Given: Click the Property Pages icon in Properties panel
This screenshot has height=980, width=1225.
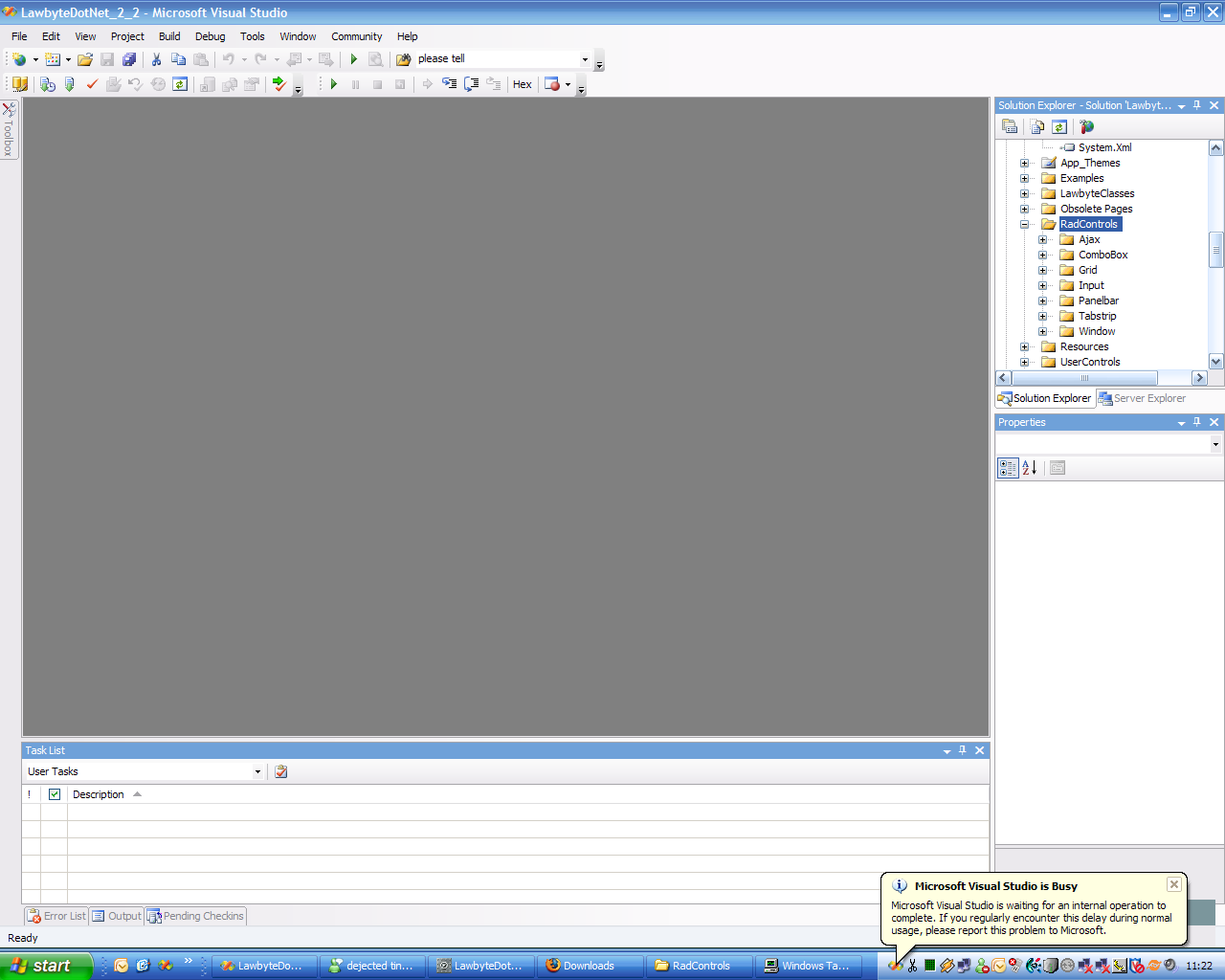Looking at the screenshot, I should pos(1058,468).
